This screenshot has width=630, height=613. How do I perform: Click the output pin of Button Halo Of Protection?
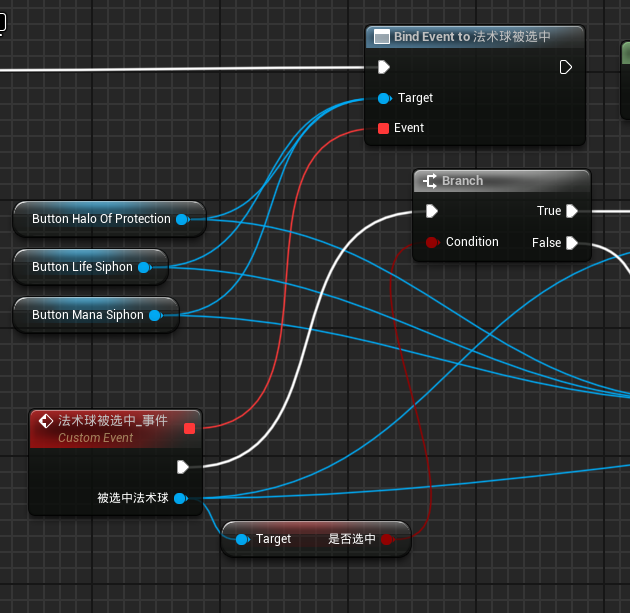click(x=183, y=219)
